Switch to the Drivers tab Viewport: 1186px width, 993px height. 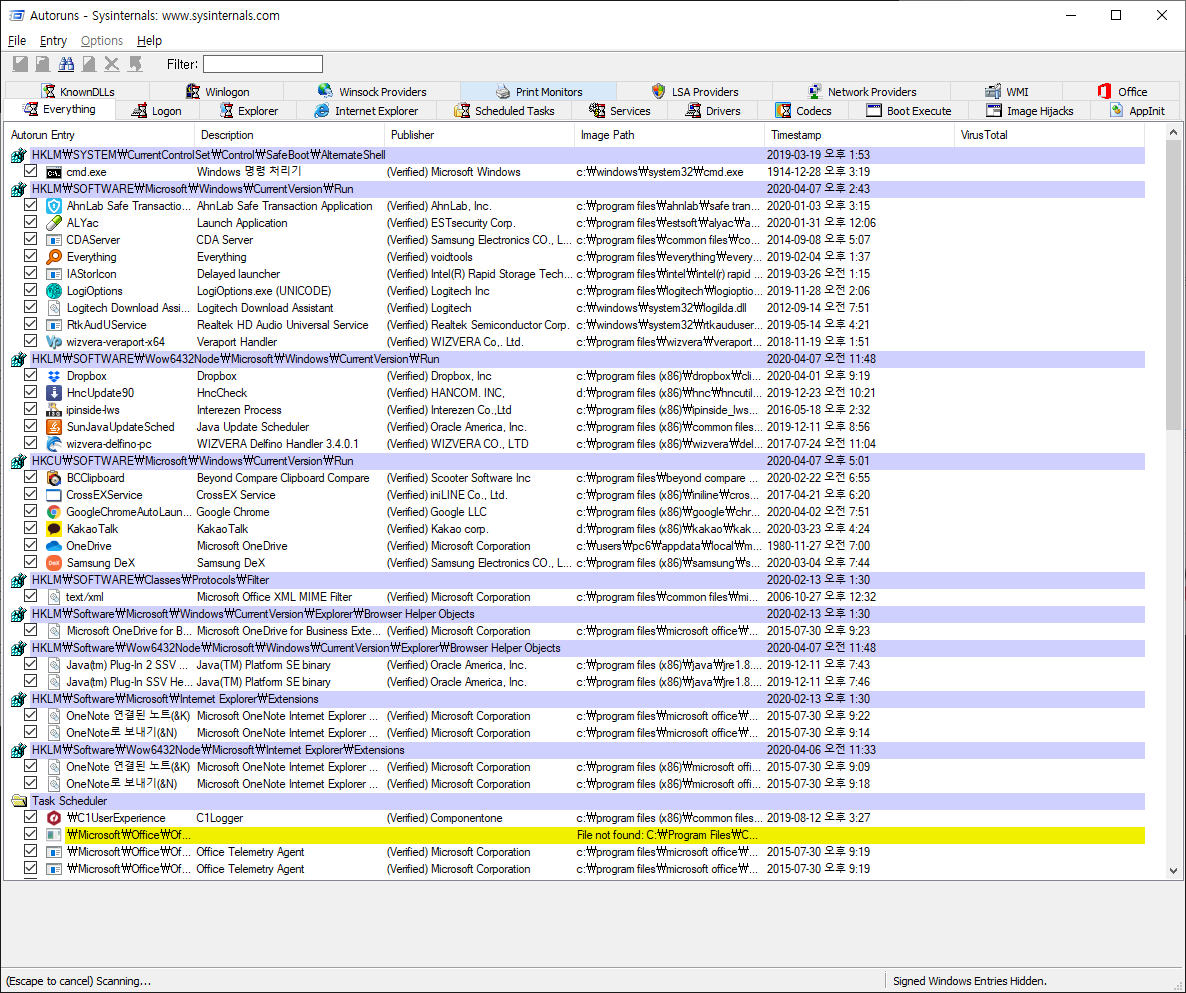click(x=713, y=111)
